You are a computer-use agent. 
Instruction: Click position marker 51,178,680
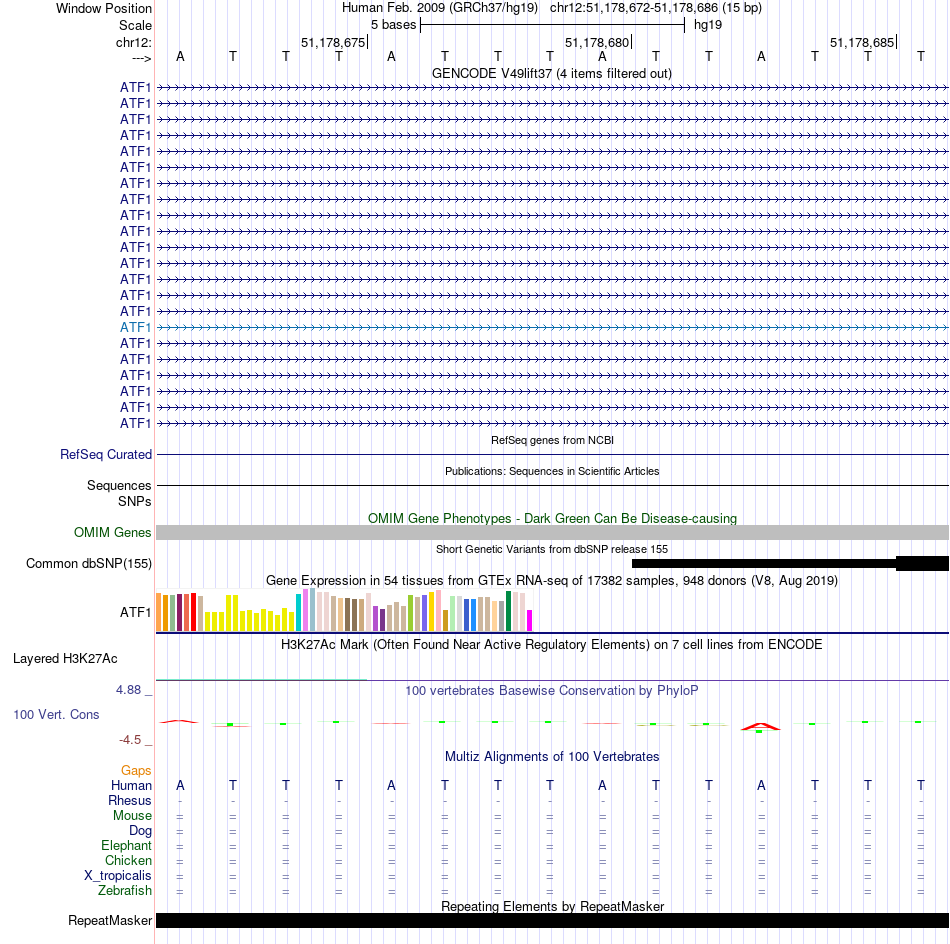(x=597, y=42)
